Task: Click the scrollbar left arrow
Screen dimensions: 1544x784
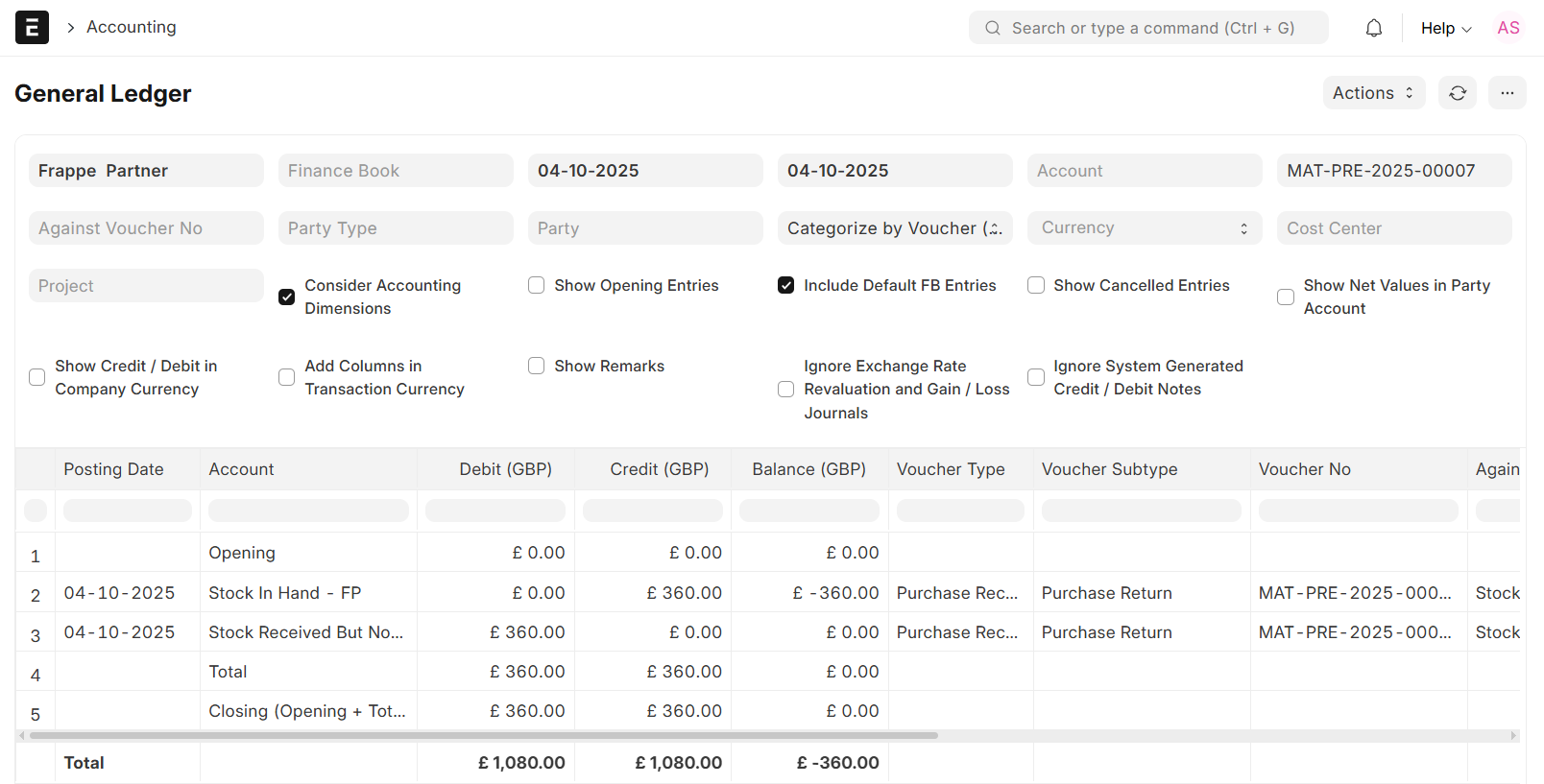Action: point(21,736)
